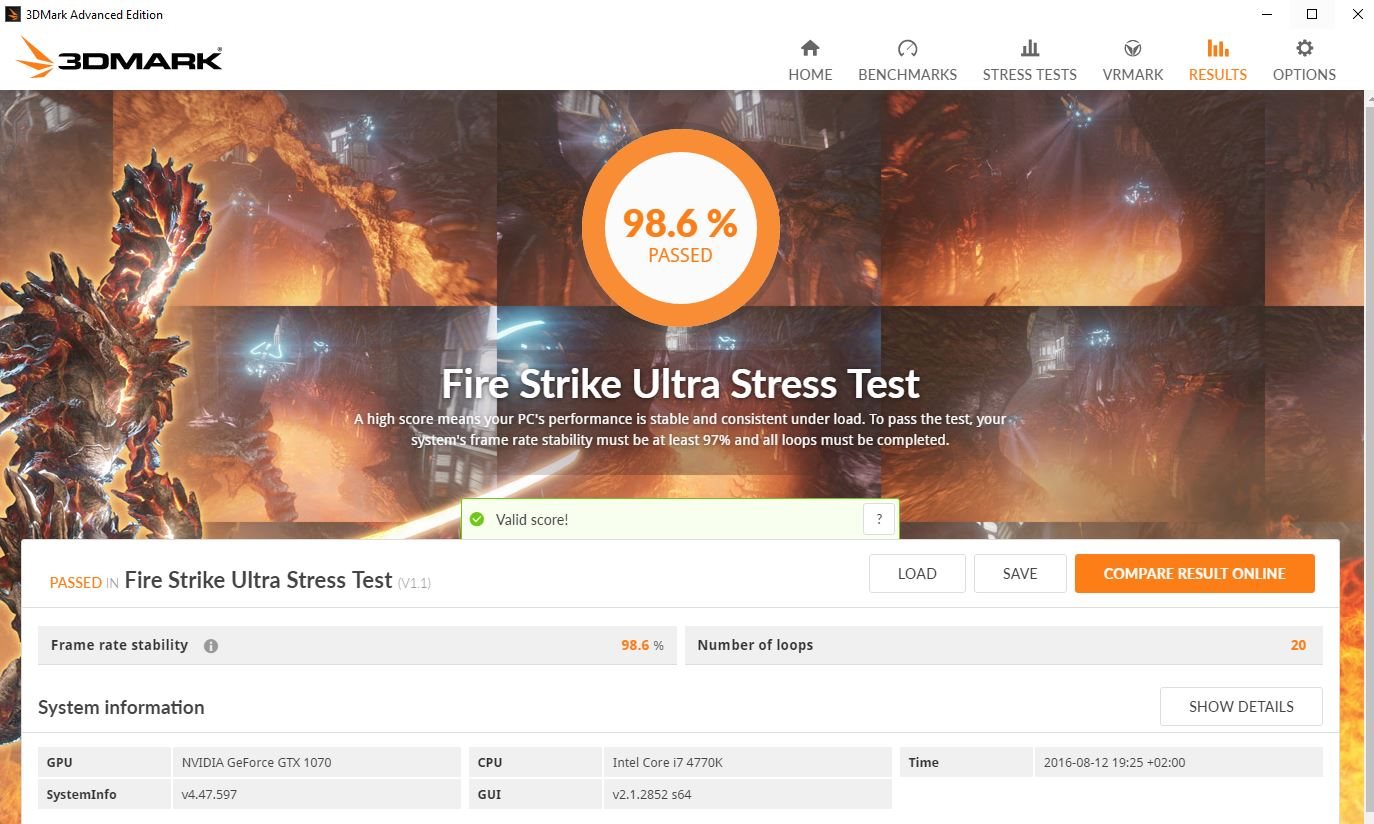The width and height of the screenshot is (1374, 824).
Task: Click the VRMARK tab label
Action: 1133,75
